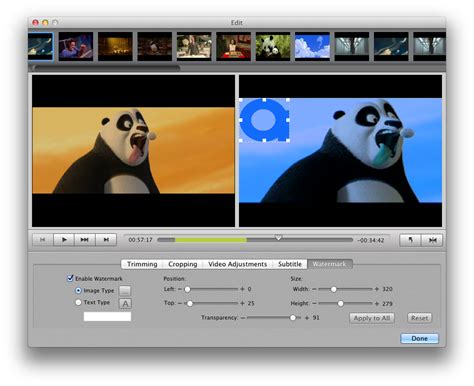
Task: Select the first highlighted thumbnail
Action: 40,46
